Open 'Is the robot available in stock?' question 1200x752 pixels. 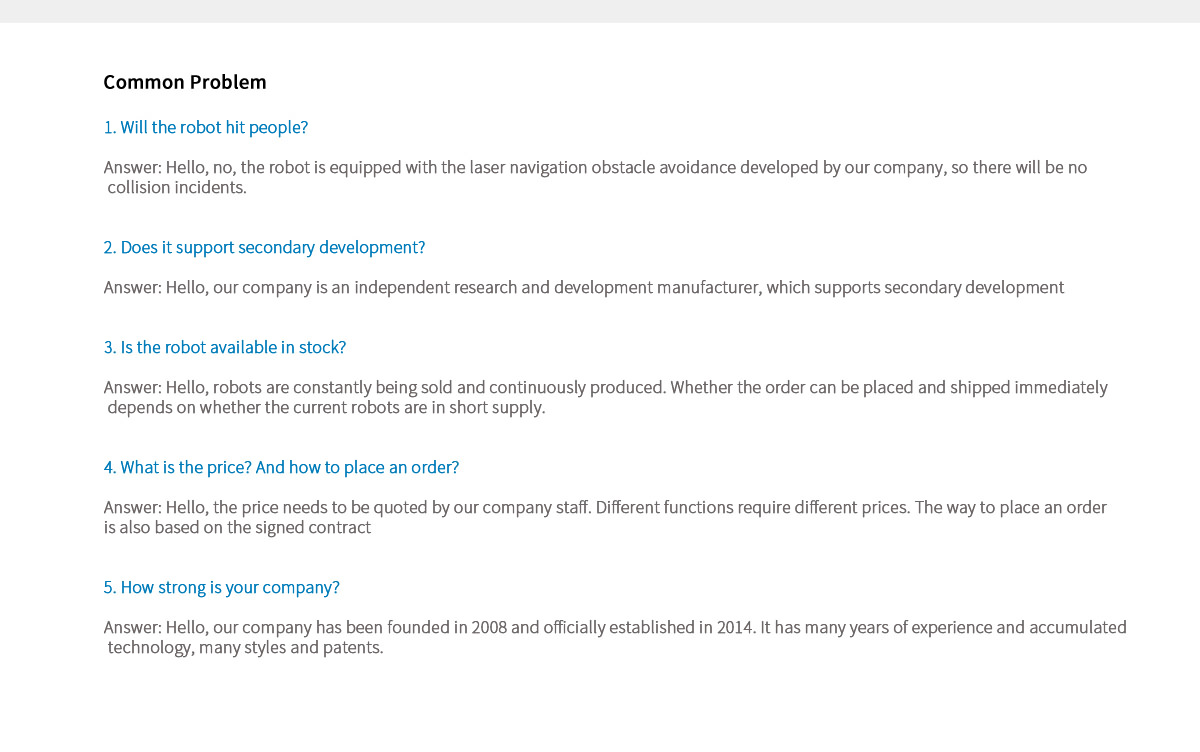pos(225,348)
